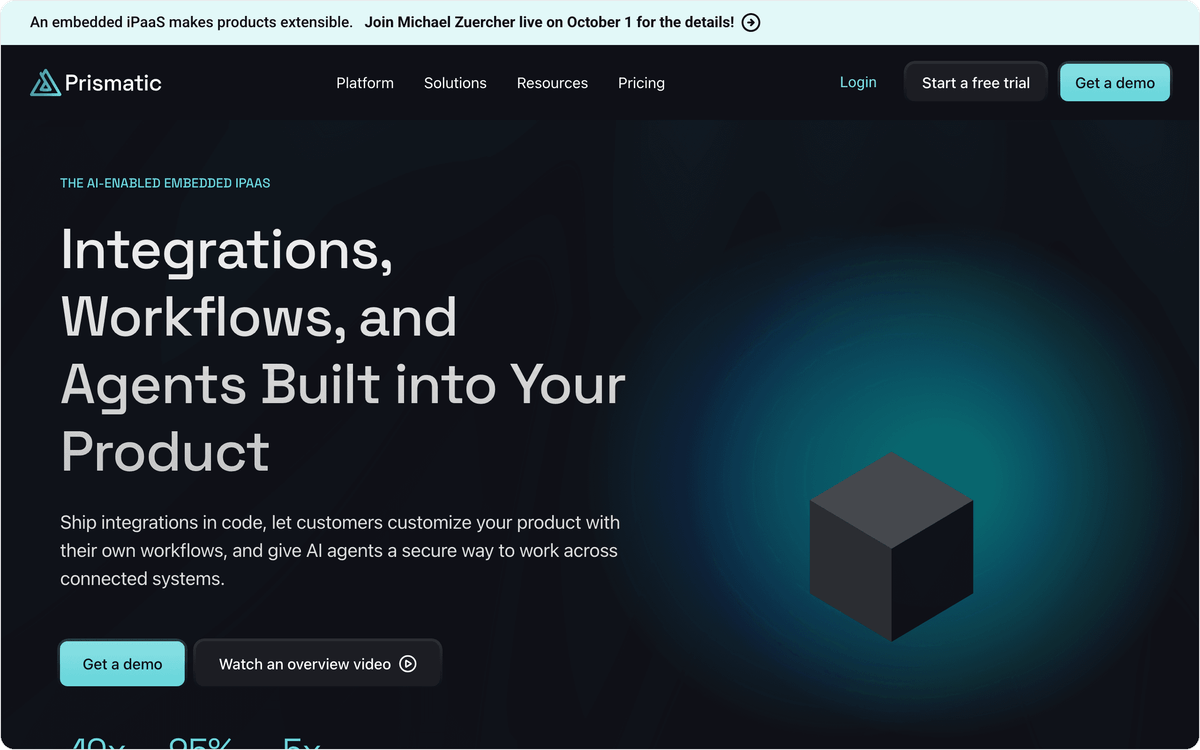Open the Platform menu
The width and height of the screenshot is (1200, 750).
point(365,83)
